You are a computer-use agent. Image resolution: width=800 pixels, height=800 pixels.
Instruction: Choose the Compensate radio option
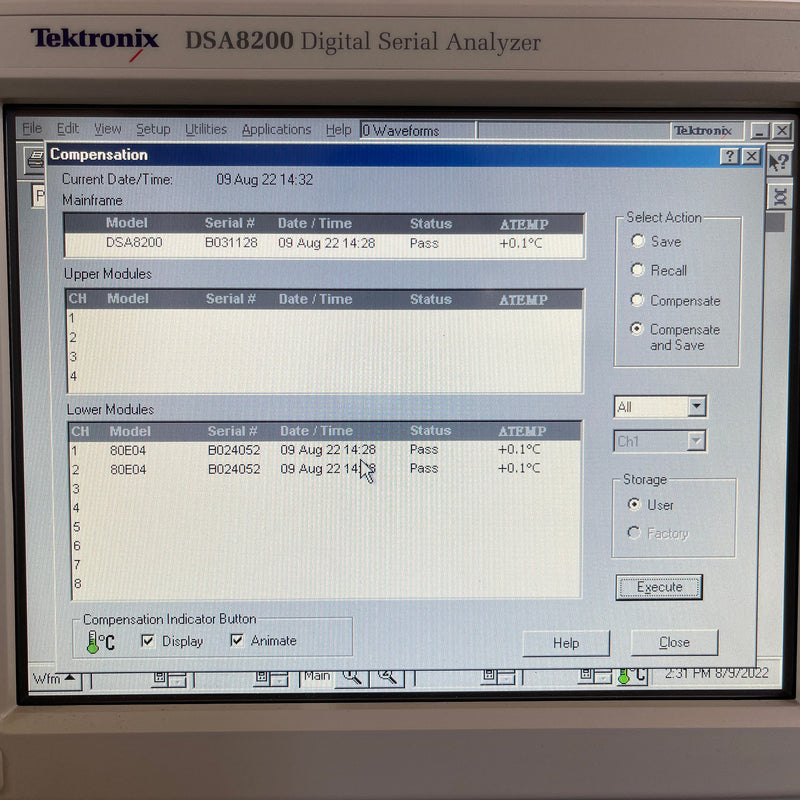pos(638,300)
